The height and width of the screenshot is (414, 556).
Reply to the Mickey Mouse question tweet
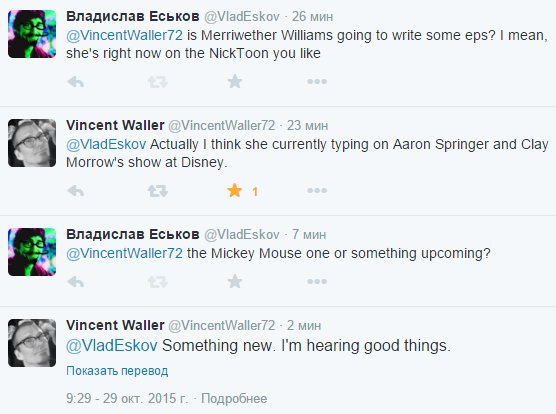click(76, 282)
